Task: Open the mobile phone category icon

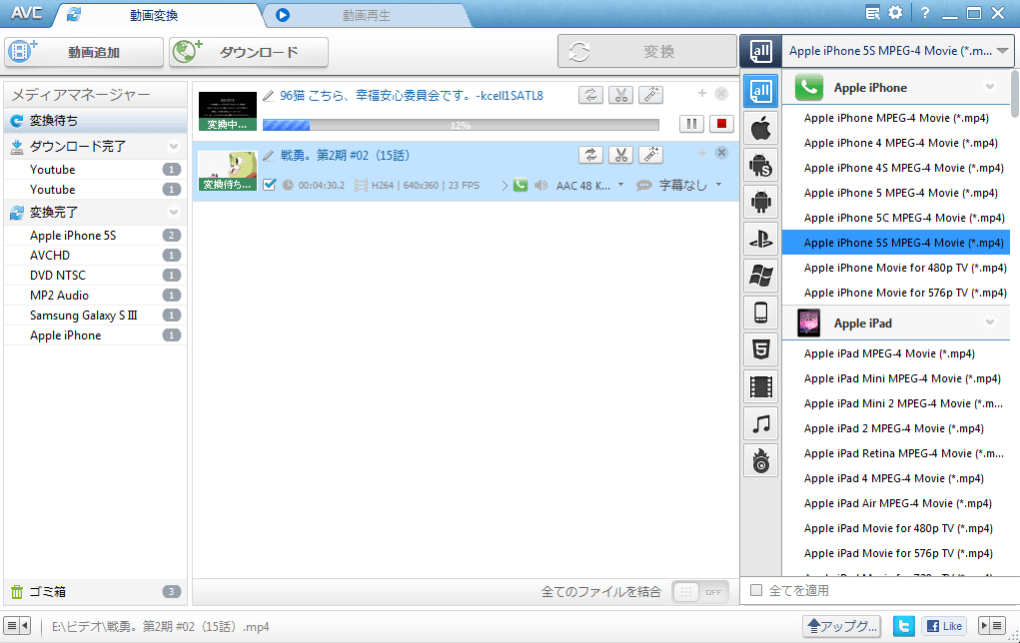Action: 760,313
